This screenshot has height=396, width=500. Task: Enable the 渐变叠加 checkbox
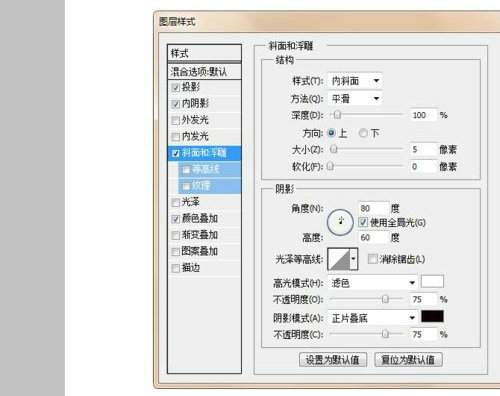coord(176,235)
